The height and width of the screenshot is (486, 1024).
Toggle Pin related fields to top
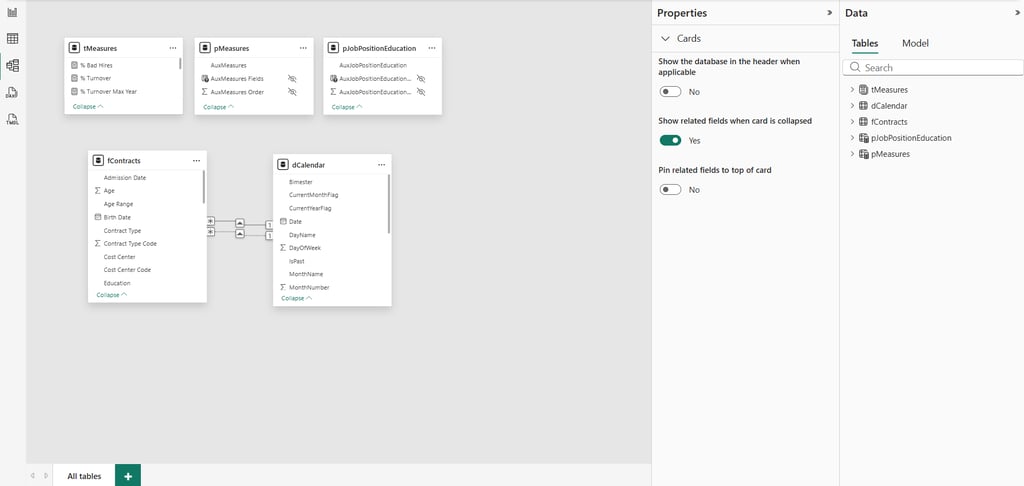pyautogui.click(x=670, y=189)
